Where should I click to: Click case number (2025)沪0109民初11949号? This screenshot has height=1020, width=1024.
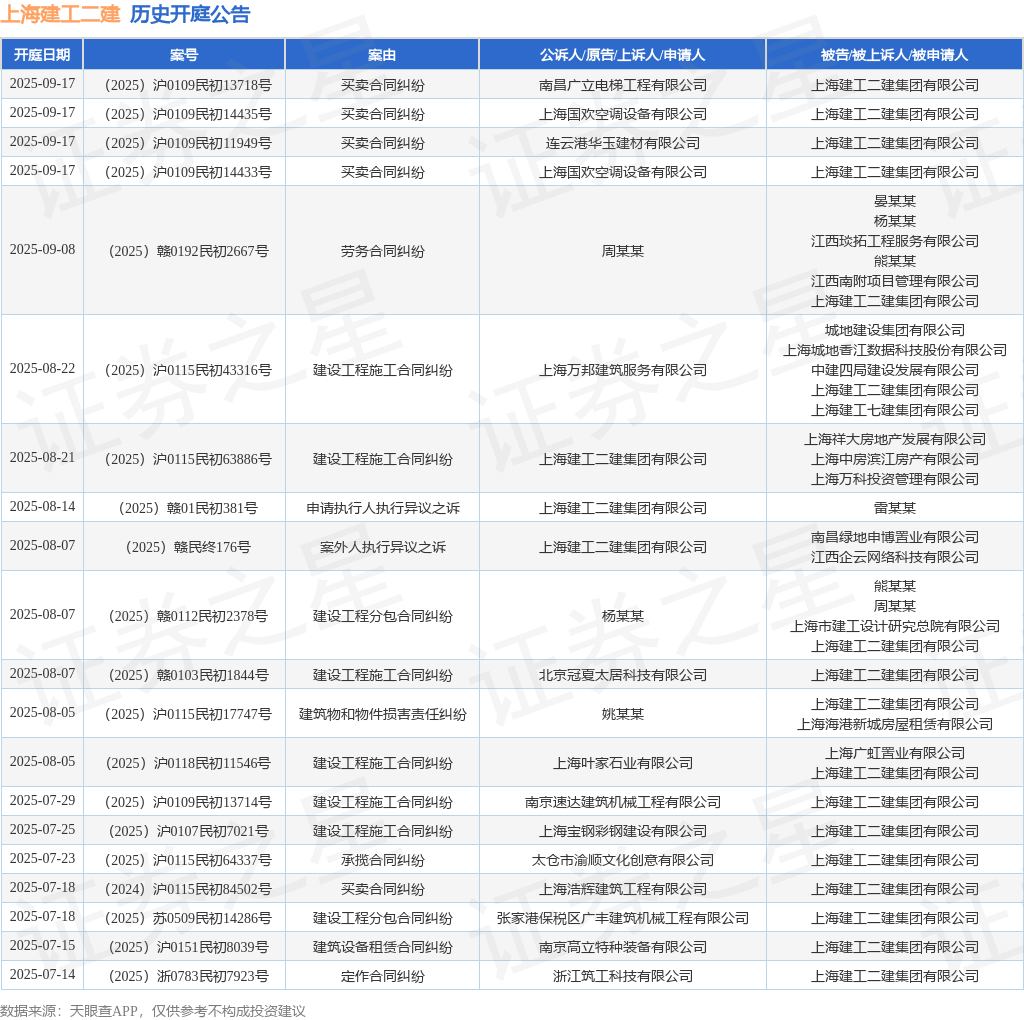tap(187, 143)
